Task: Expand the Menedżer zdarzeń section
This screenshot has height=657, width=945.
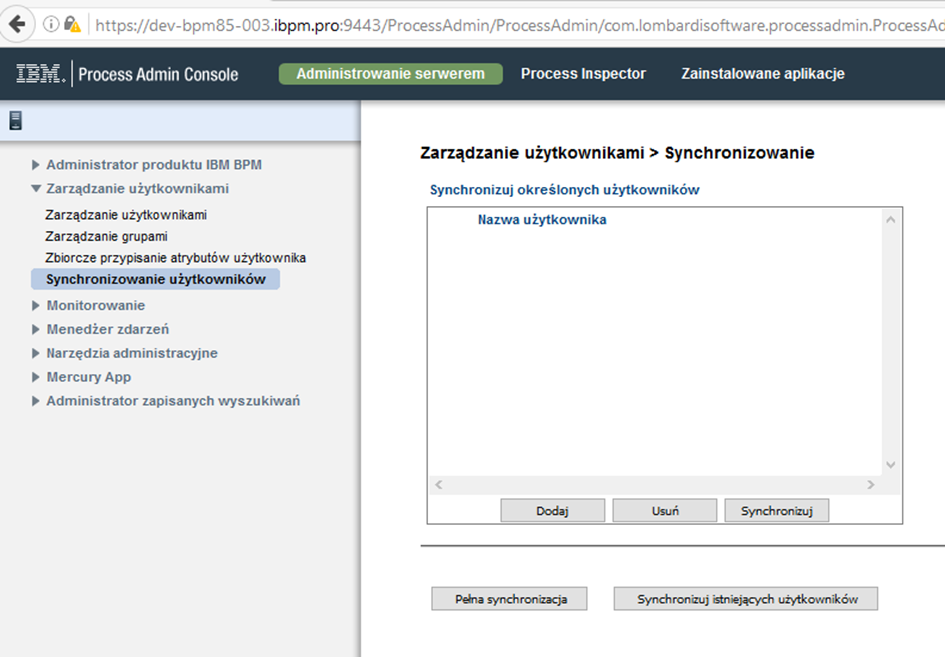Action: pos(36,329)
